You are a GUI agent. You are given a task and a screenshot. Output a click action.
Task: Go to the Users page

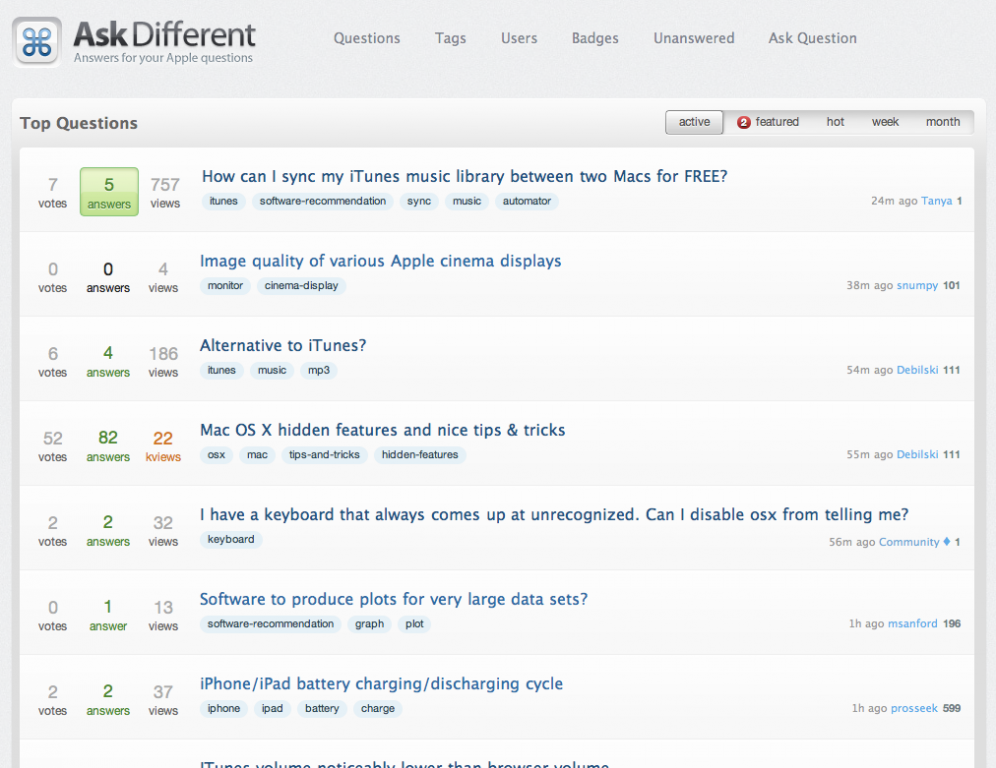519,38
